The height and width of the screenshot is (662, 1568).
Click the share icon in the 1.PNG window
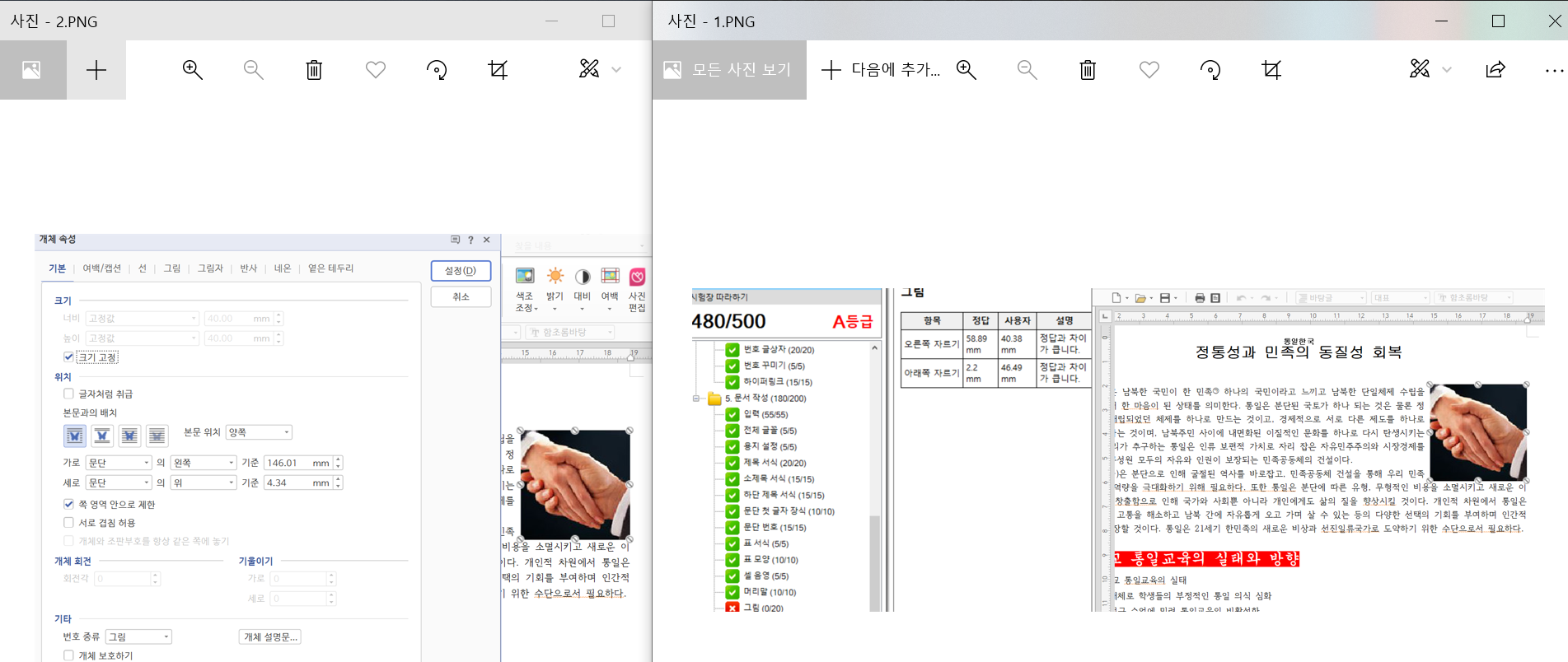tap(1495, 70)
